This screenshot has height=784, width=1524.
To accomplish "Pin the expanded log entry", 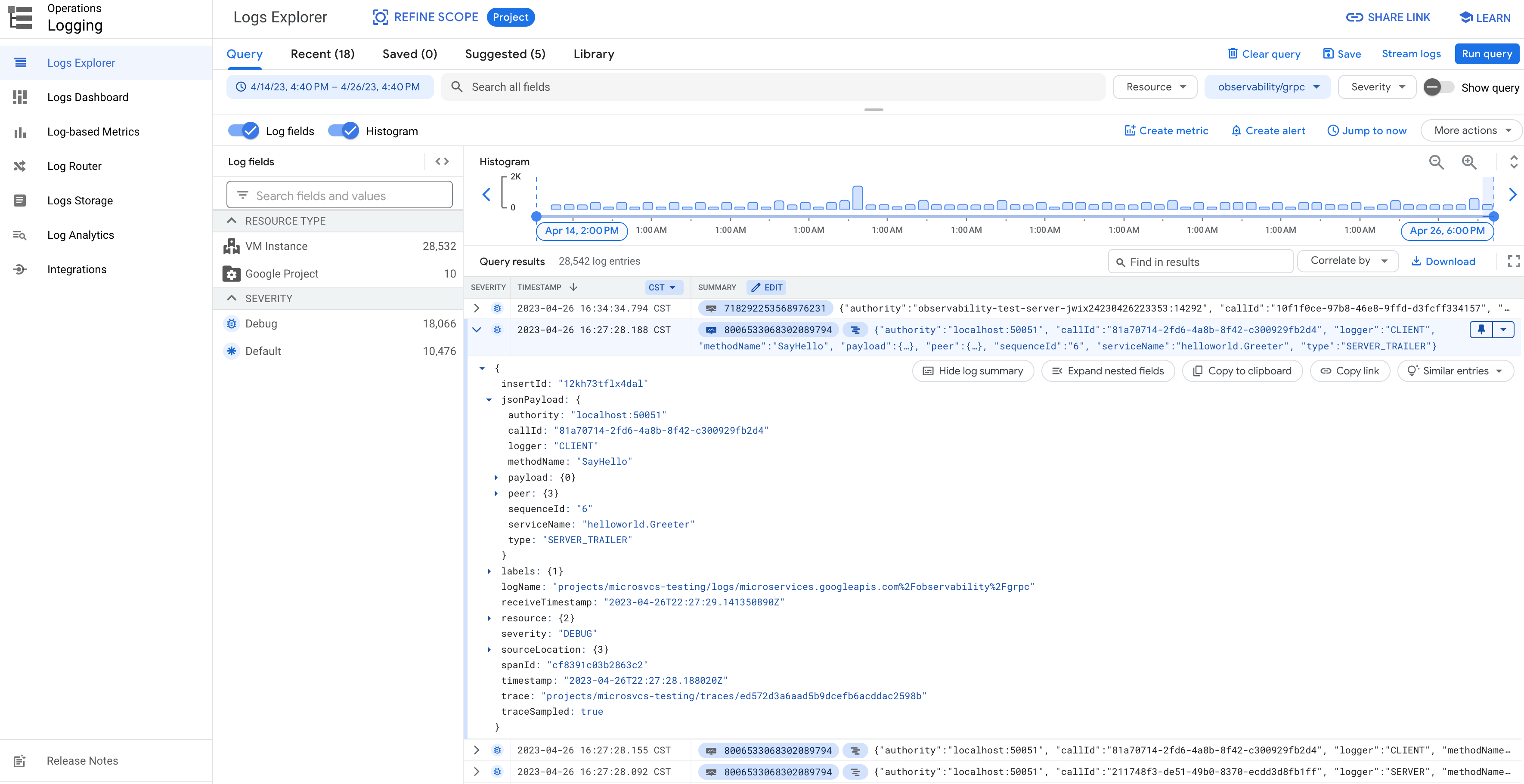I will [x=1481, y=329].
